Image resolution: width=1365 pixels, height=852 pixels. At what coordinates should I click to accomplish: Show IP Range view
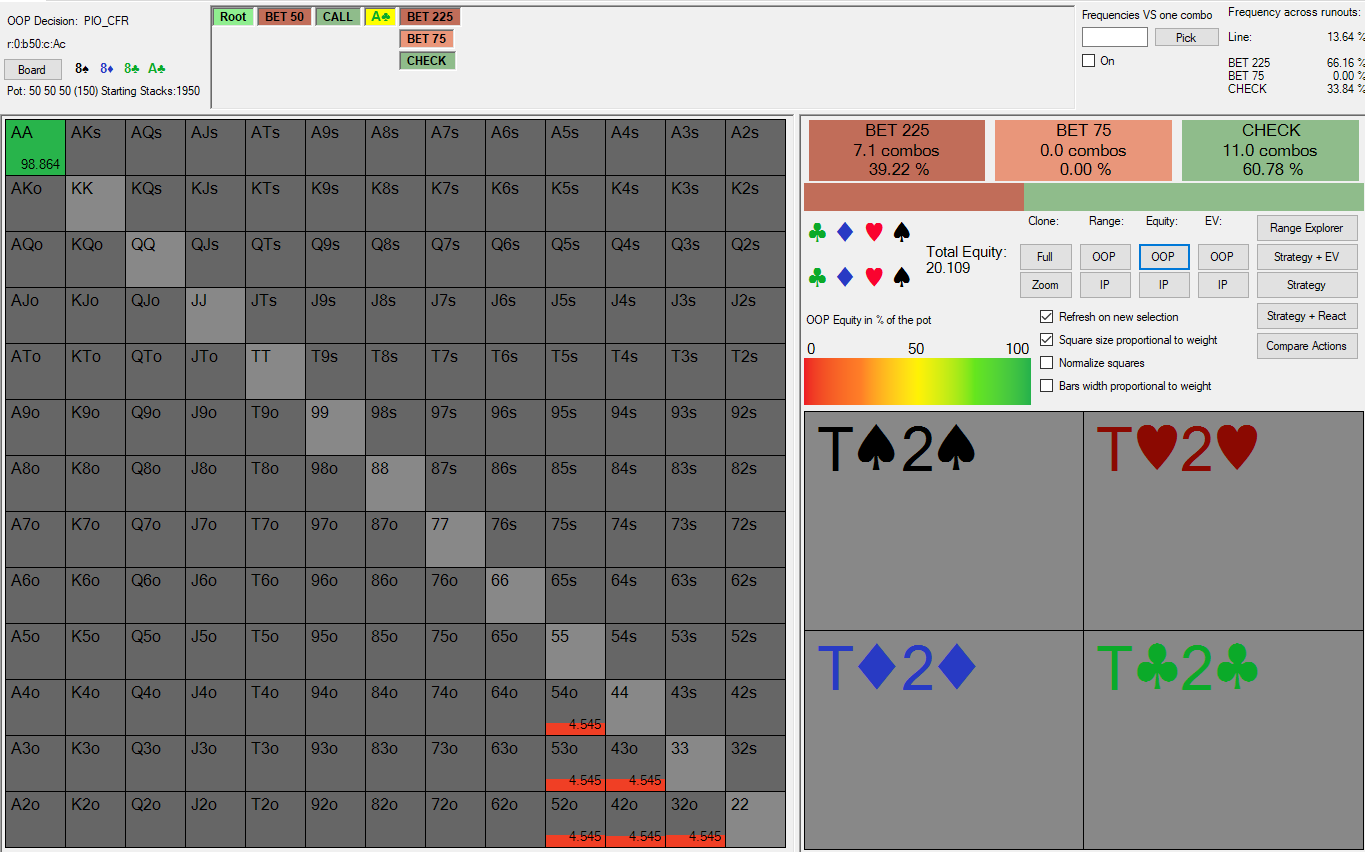(x=1104, y=285)
